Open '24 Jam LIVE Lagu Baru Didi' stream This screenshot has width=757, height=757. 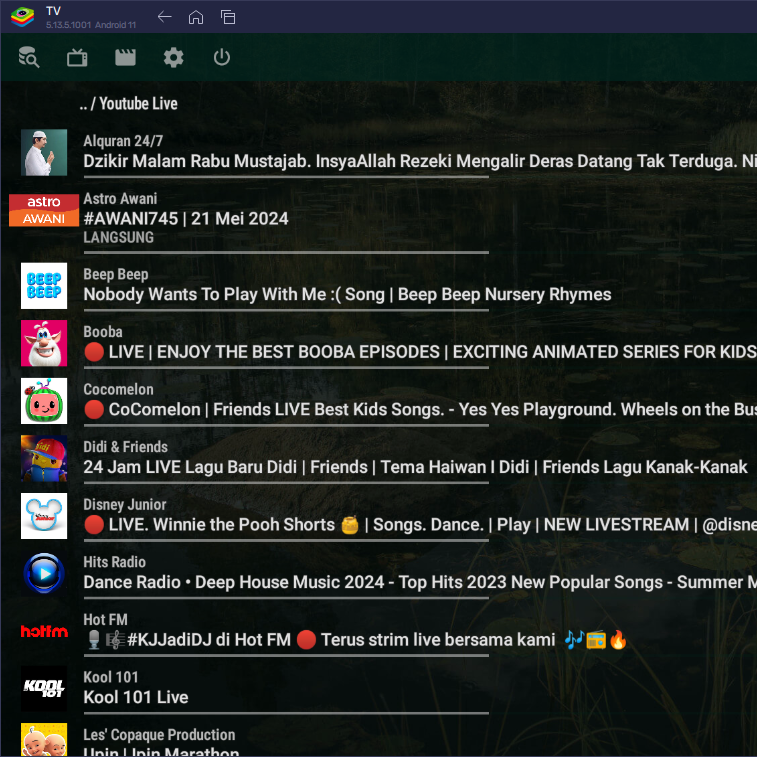[x=415, y=467]
